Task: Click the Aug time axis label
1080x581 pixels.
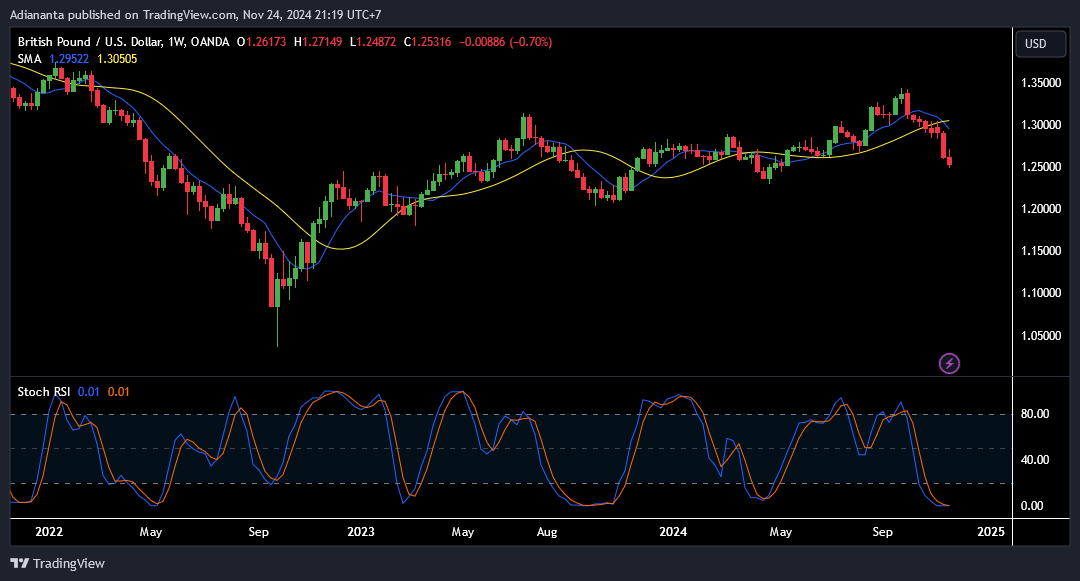Action: pos(547,532)
